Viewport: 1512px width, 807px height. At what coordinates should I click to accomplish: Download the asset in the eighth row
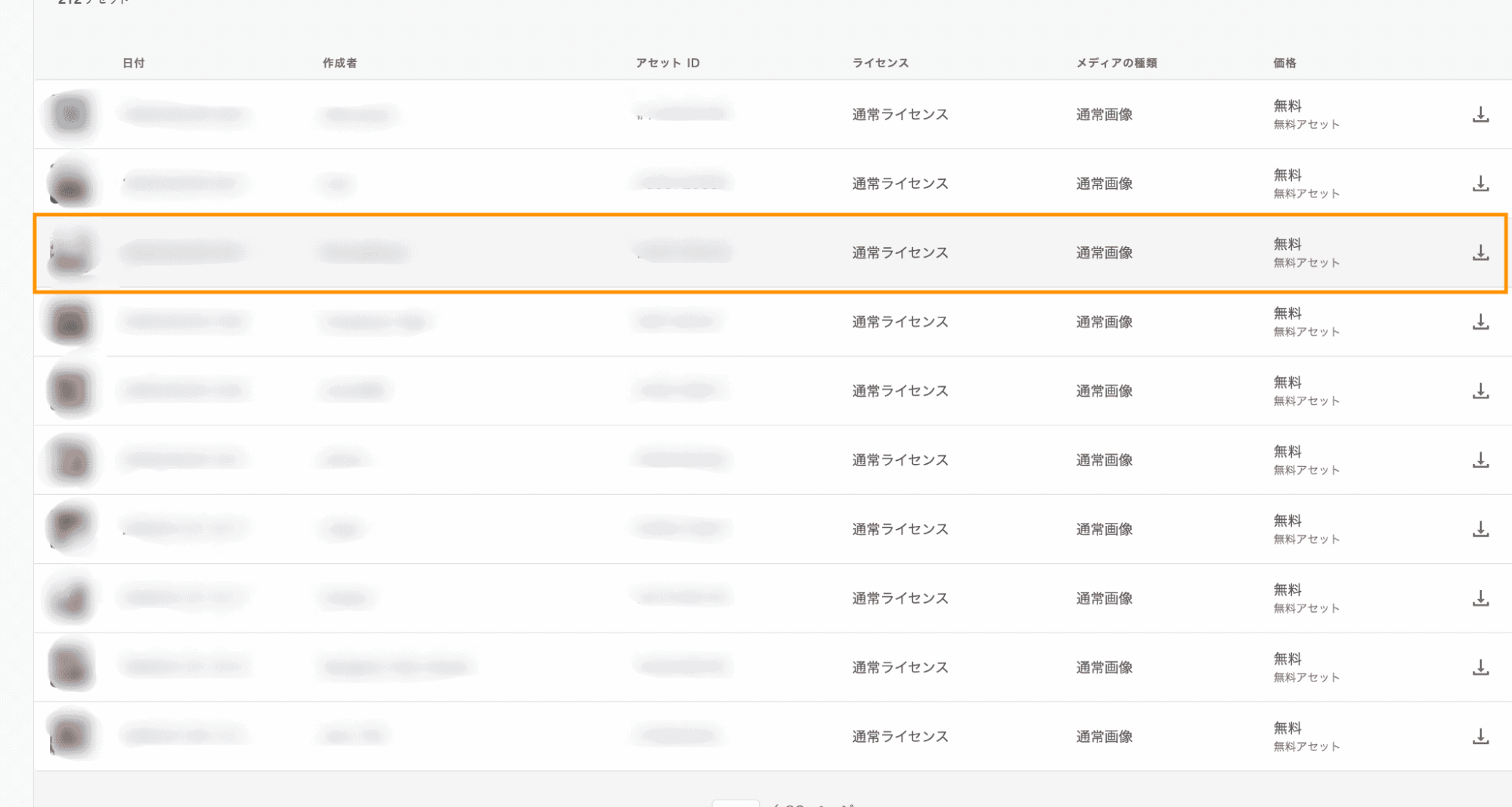[1480, 598]
